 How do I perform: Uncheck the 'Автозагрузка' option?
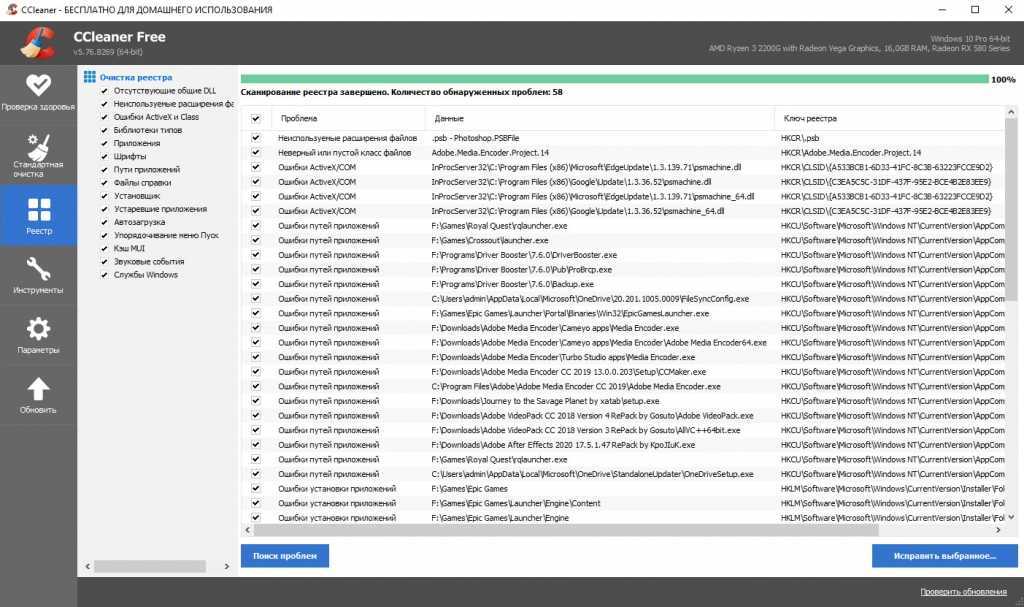104,222
